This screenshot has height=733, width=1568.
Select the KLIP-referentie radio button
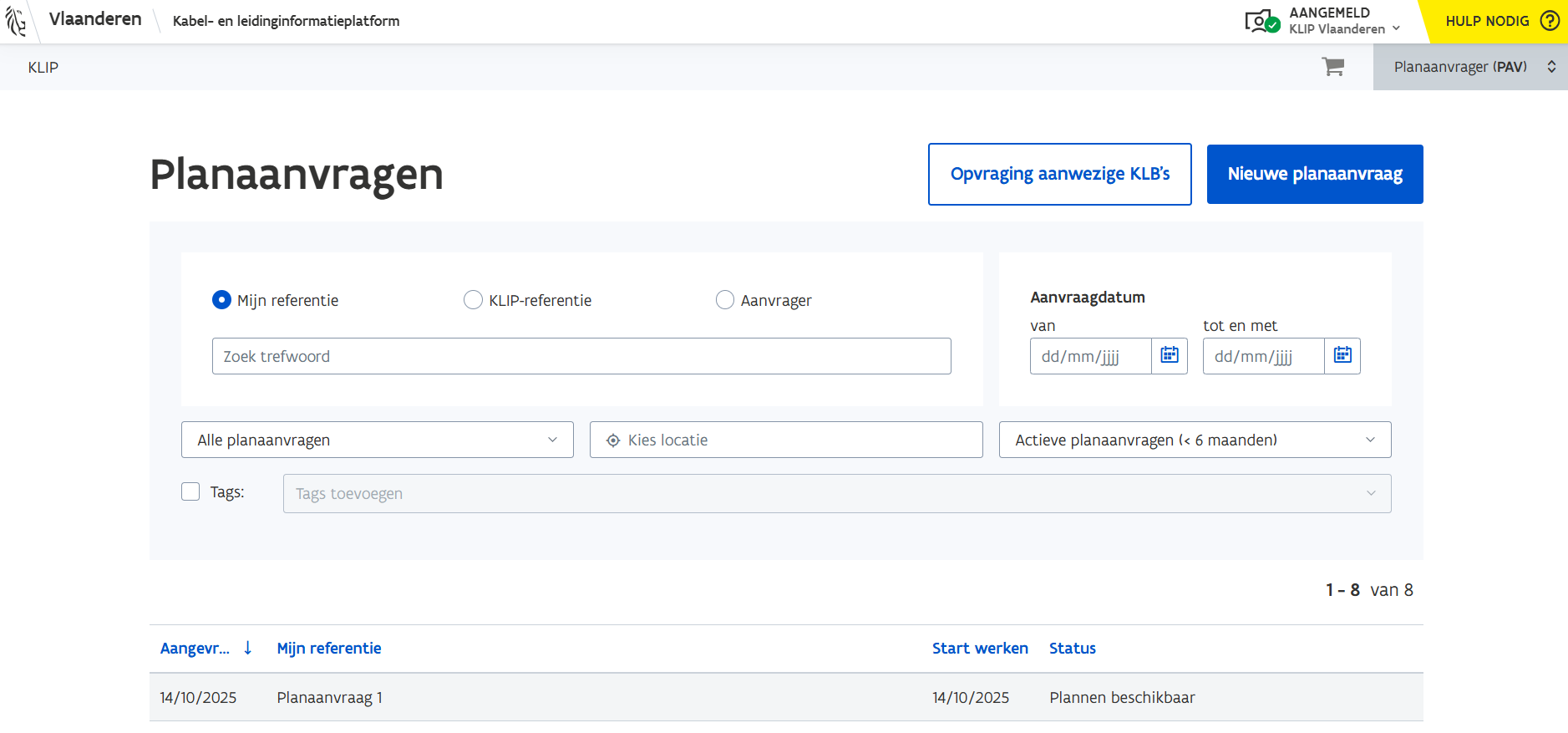click(x=473, y=300)
